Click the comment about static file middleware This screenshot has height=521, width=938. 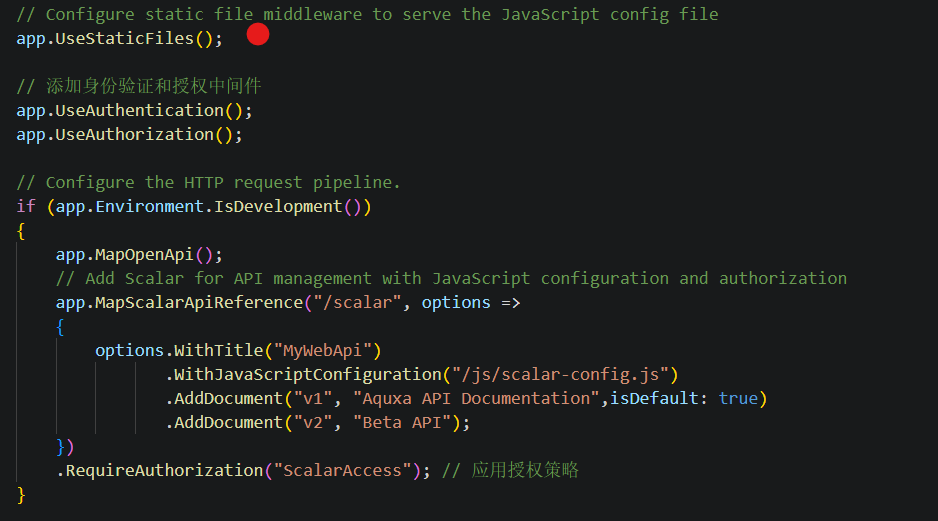pos(367,14)
